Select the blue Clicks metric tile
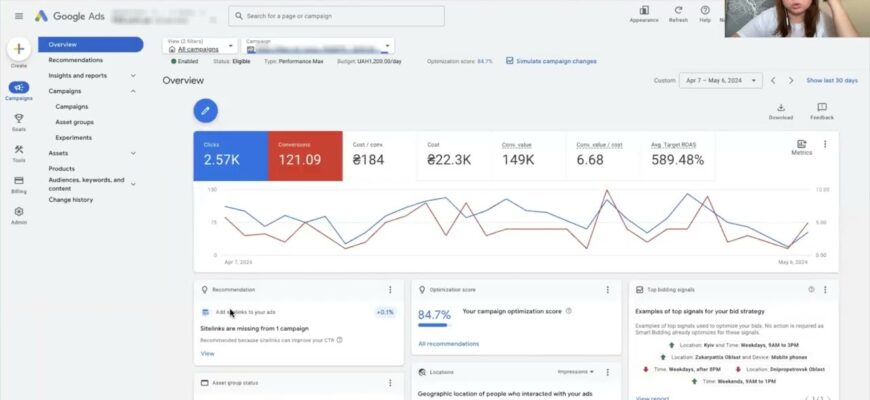The image size is (870, 400). coord(230,155)
